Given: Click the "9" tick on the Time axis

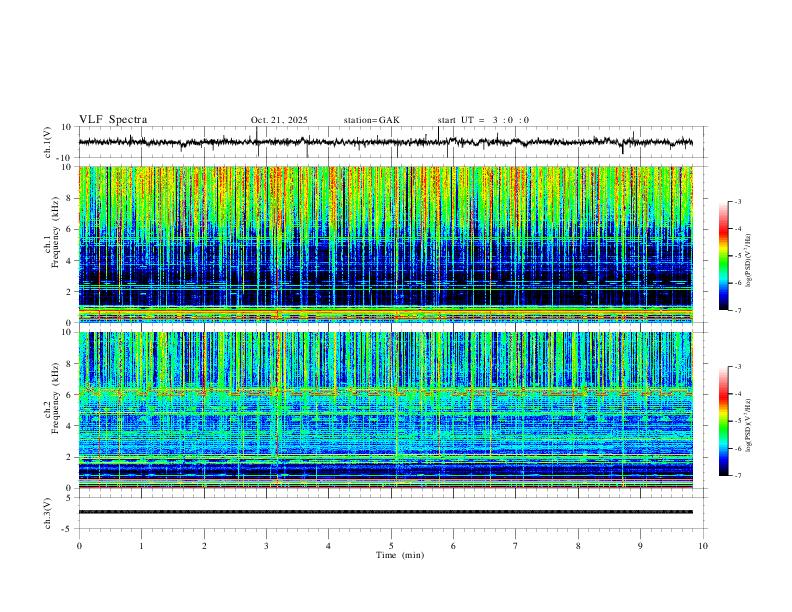Looking at the screenshot, I should (640, 546).
